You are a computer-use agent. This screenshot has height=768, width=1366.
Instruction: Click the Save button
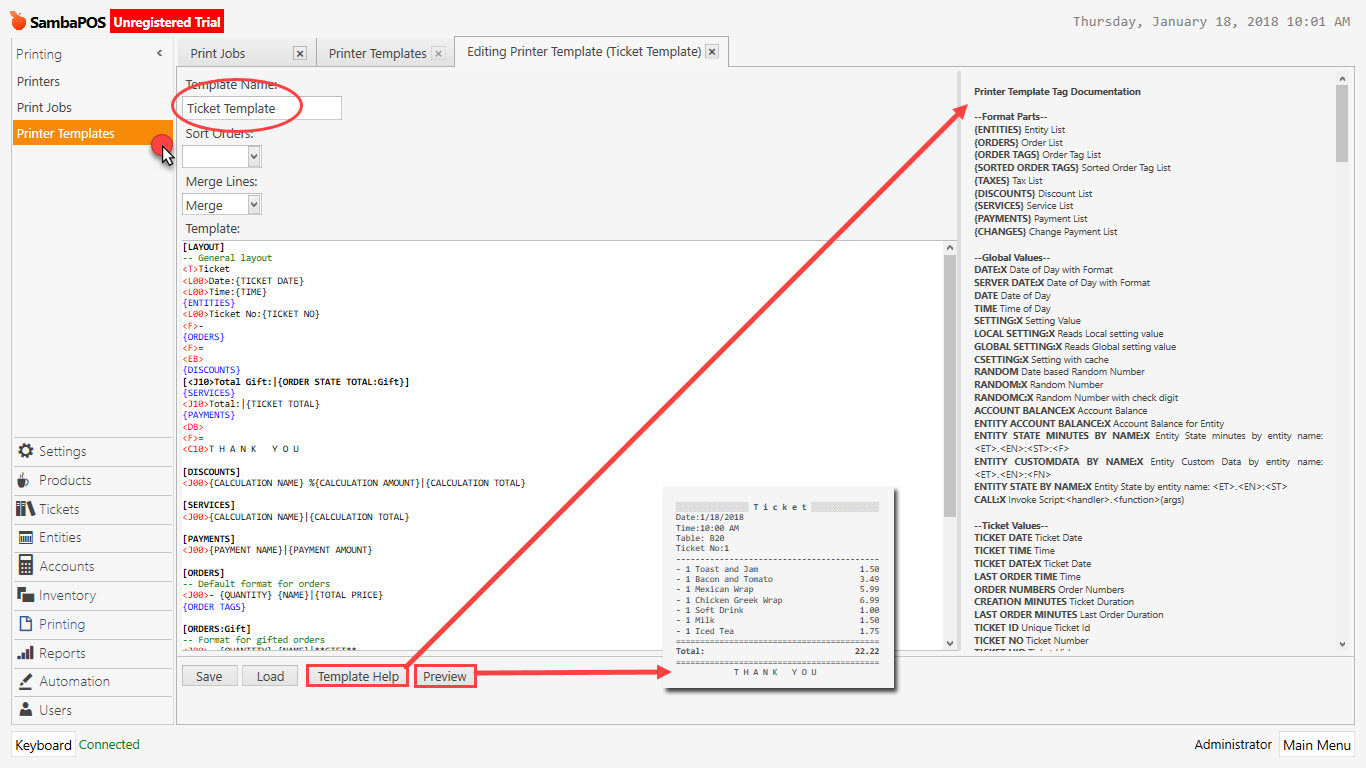pos(209,677)
